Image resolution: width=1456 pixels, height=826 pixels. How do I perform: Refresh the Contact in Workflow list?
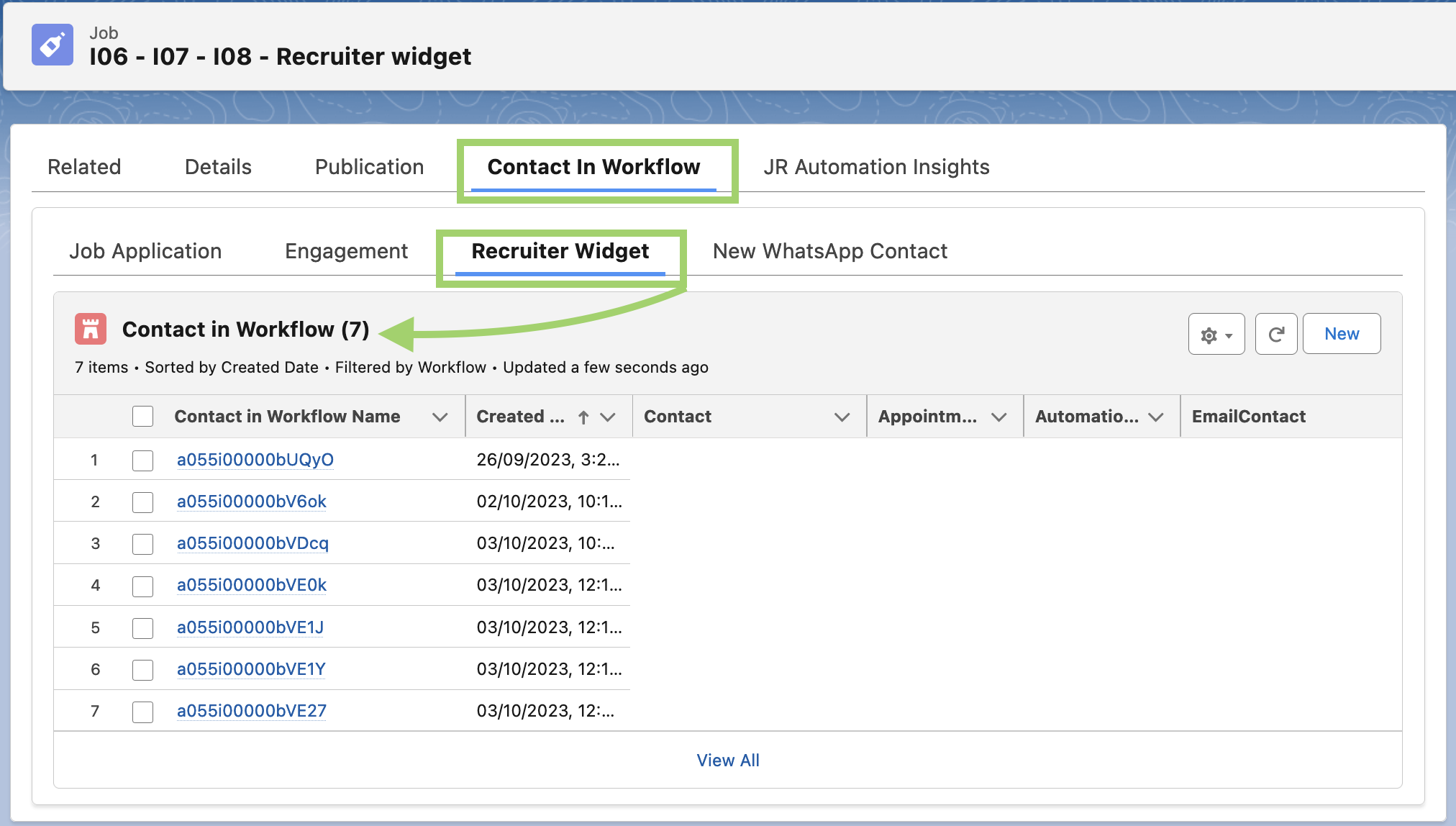1275,335
